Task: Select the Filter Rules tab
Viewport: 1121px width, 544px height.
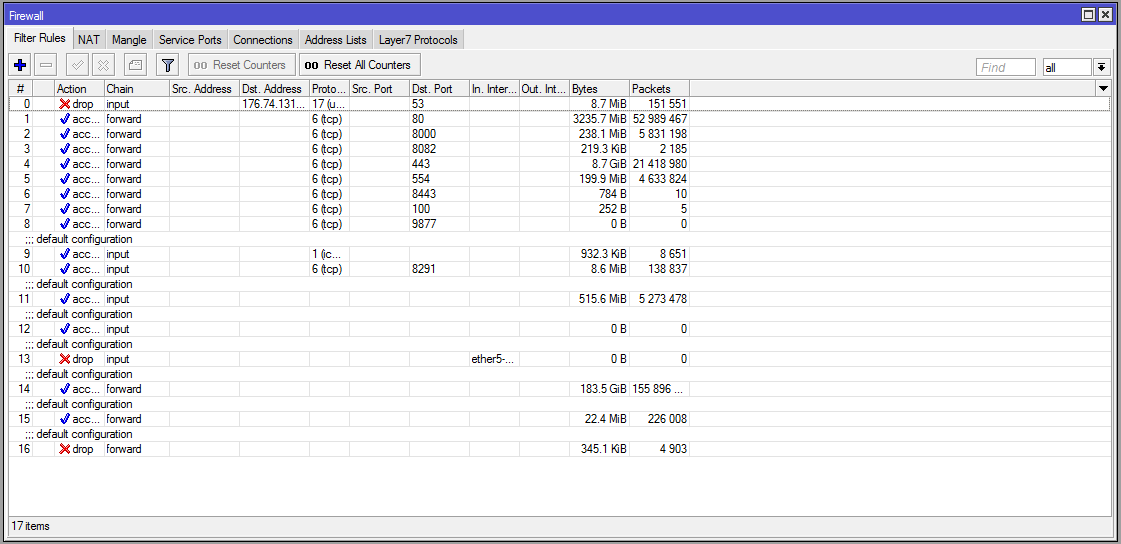Action: tap(40, 38)
